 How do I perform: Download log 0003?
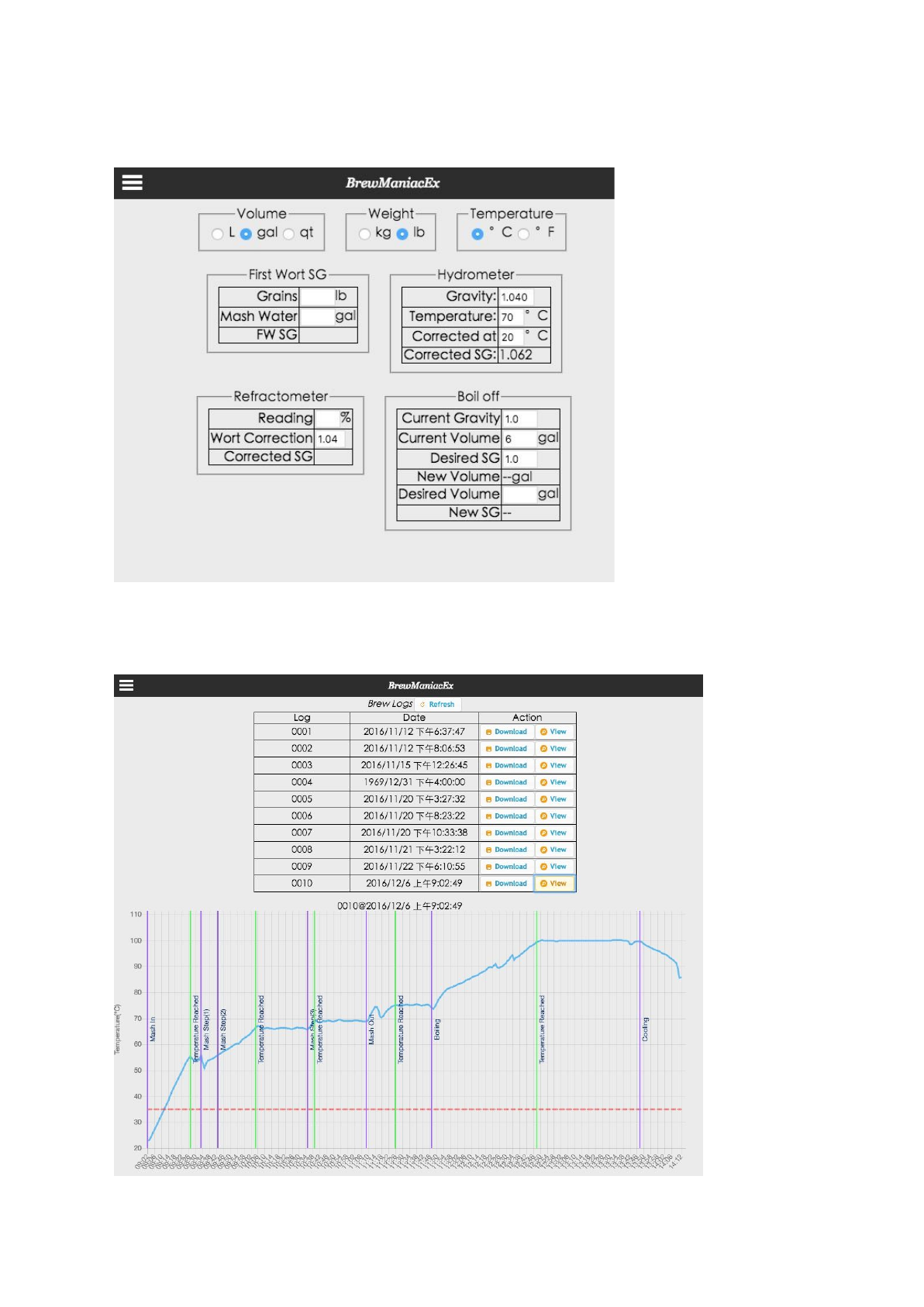point(506,766)
